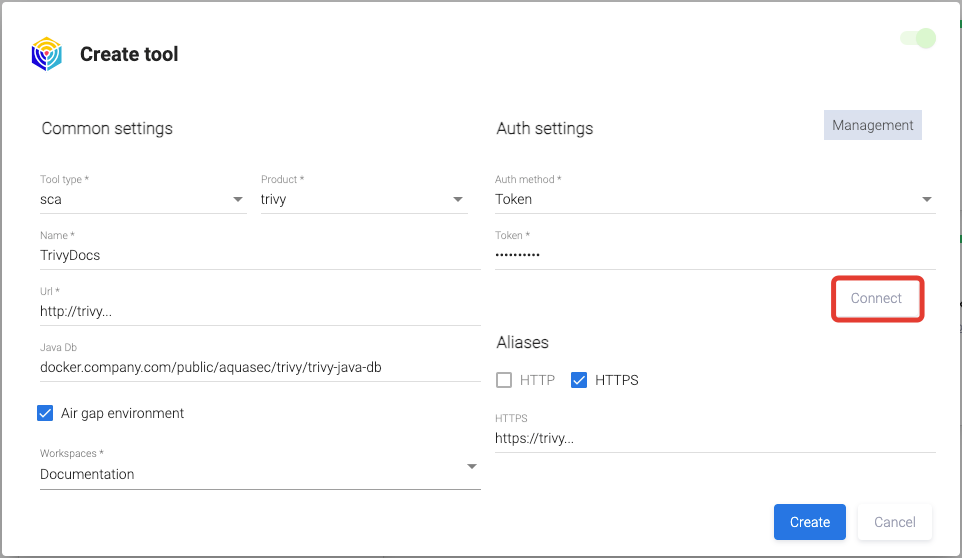
Task: Cancel the tool creation dialog
Action: click(894, 522)
